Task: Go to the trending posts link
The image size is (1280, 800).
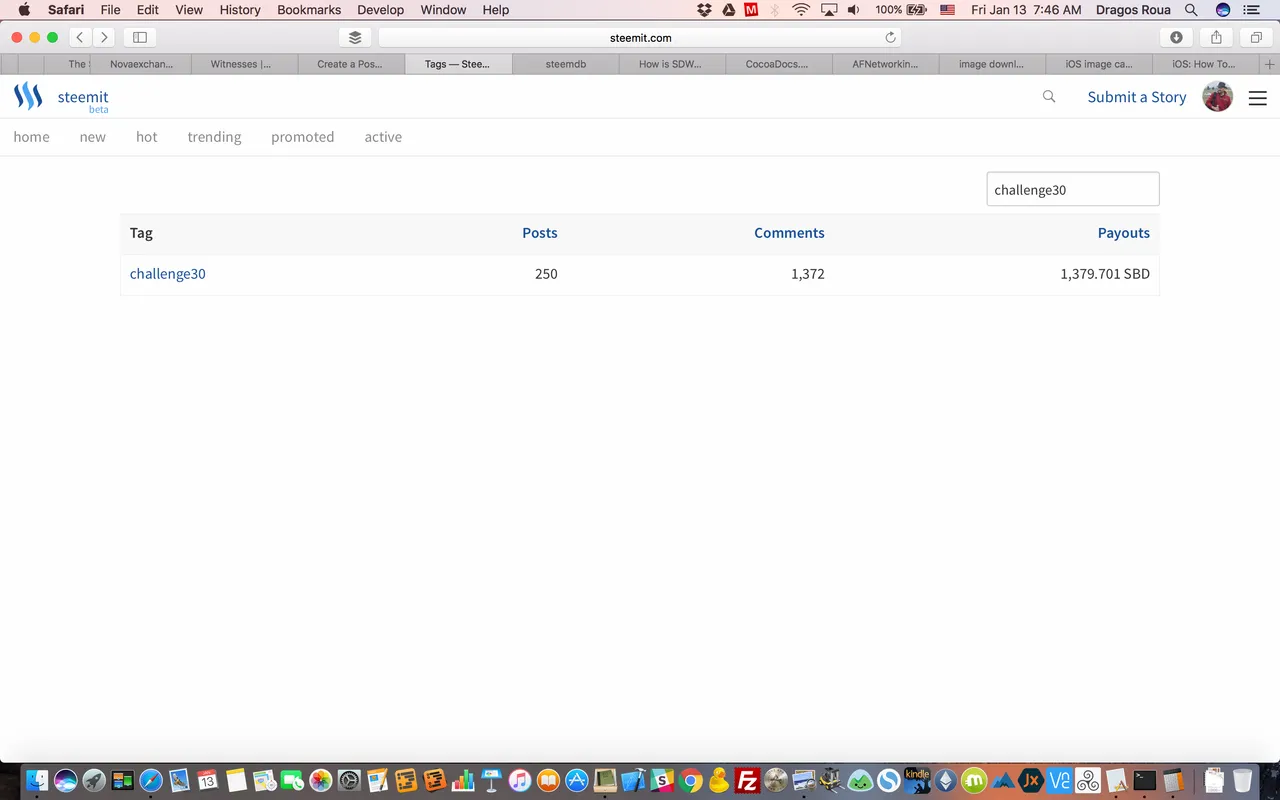Action: [x=214, y=137]
